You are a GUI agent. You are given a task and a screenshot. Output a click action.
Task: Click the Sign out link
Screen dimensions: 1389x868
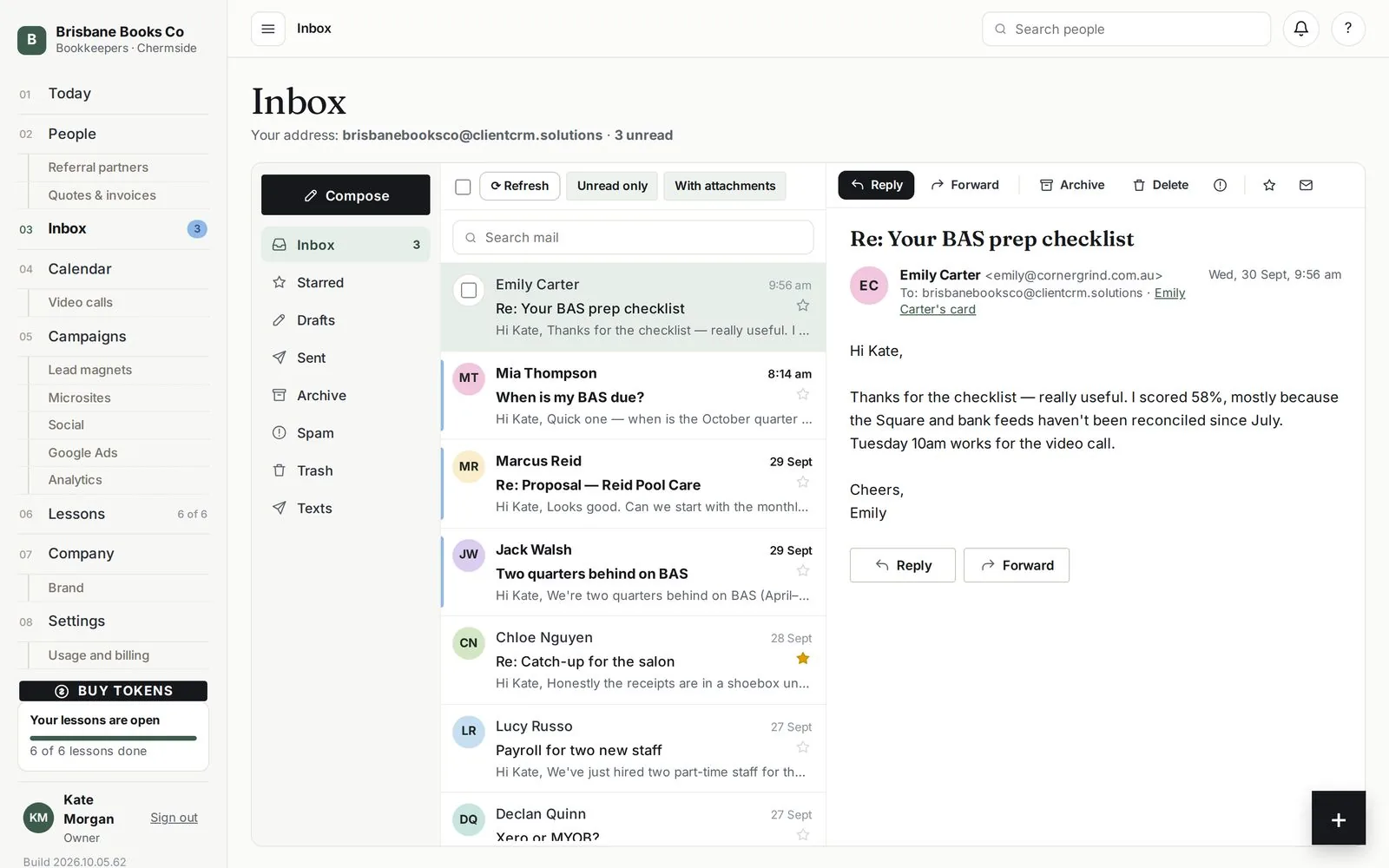click(x=174, y=818)
